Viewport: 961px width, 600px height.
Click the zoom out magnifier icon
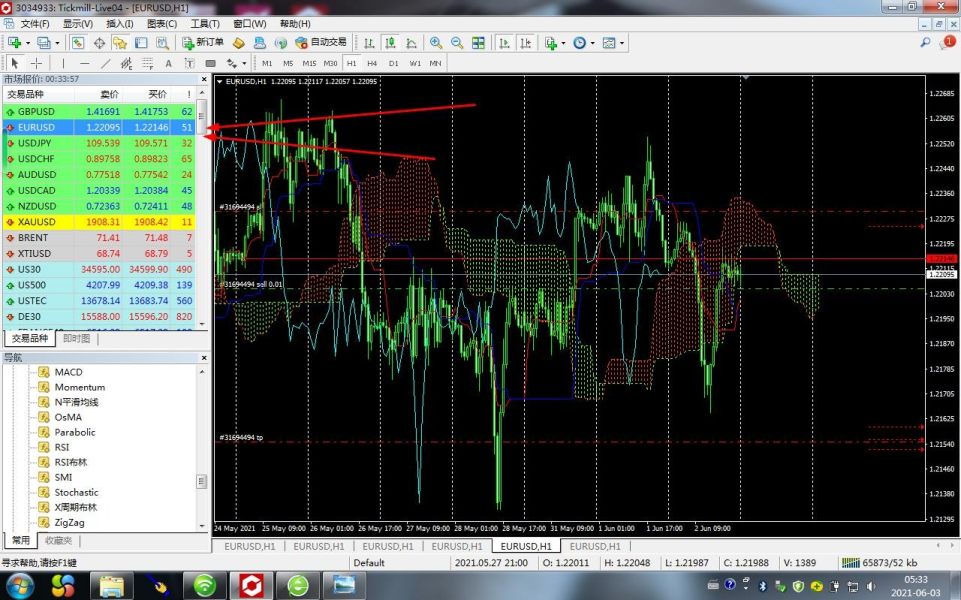click(x=457, y=43)
